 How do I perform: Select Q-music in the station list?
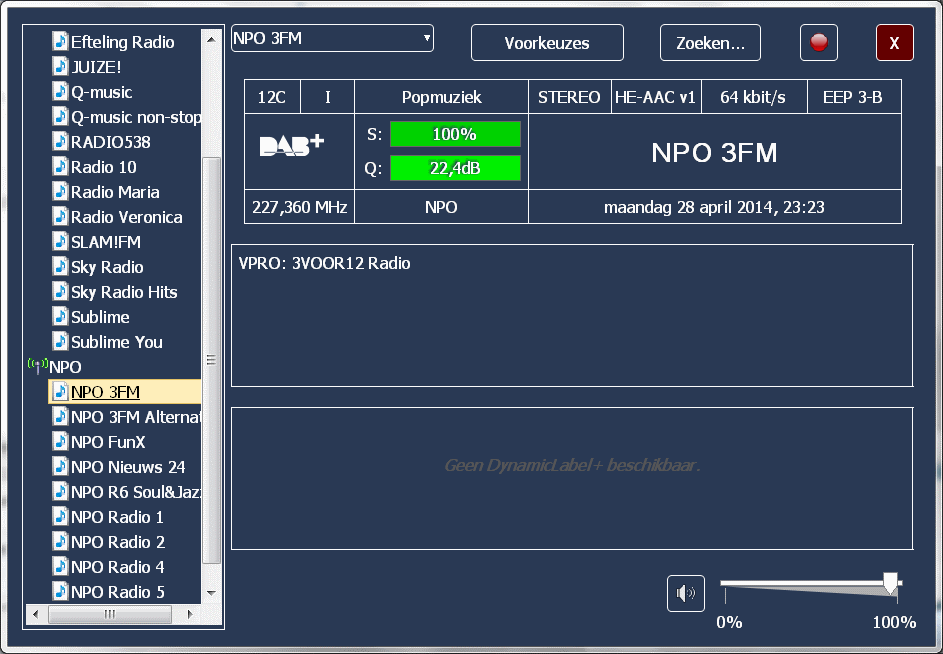(x=102, y=92)
